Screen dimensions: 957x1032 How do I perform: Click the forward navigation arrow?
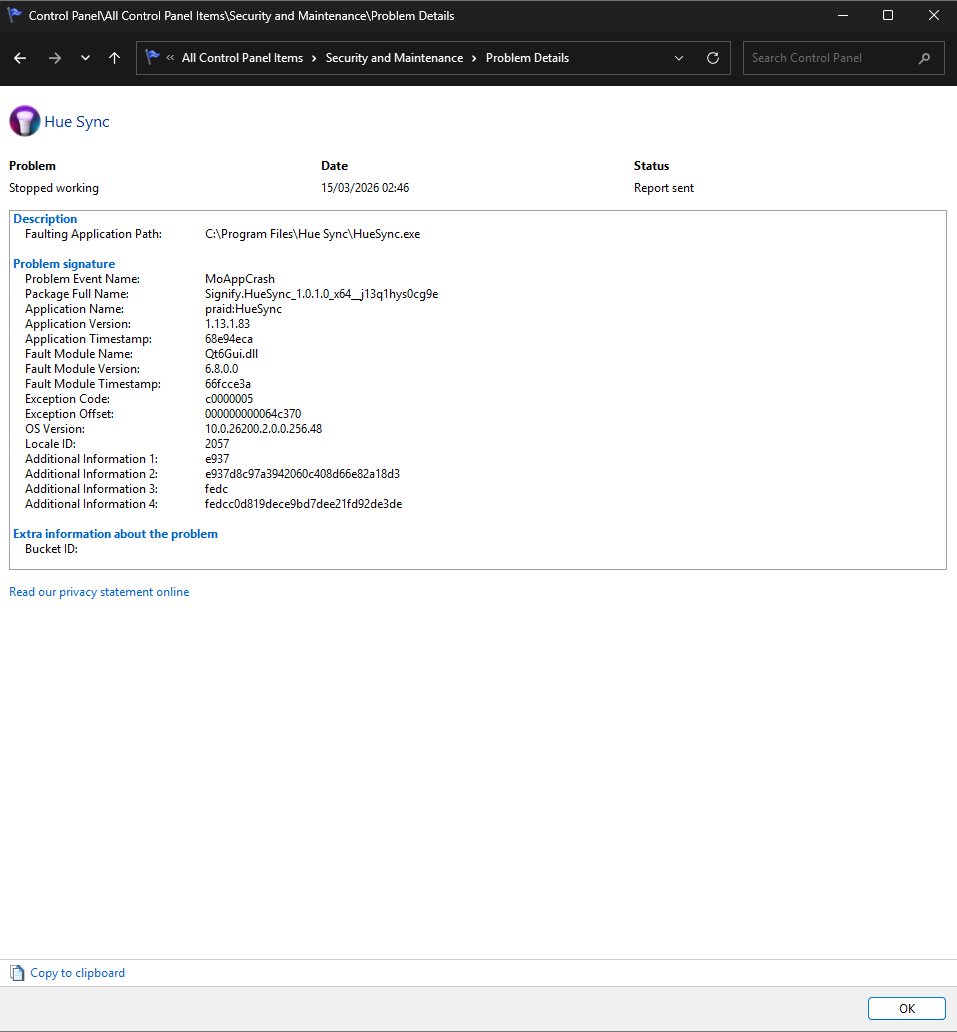(55, 58)
